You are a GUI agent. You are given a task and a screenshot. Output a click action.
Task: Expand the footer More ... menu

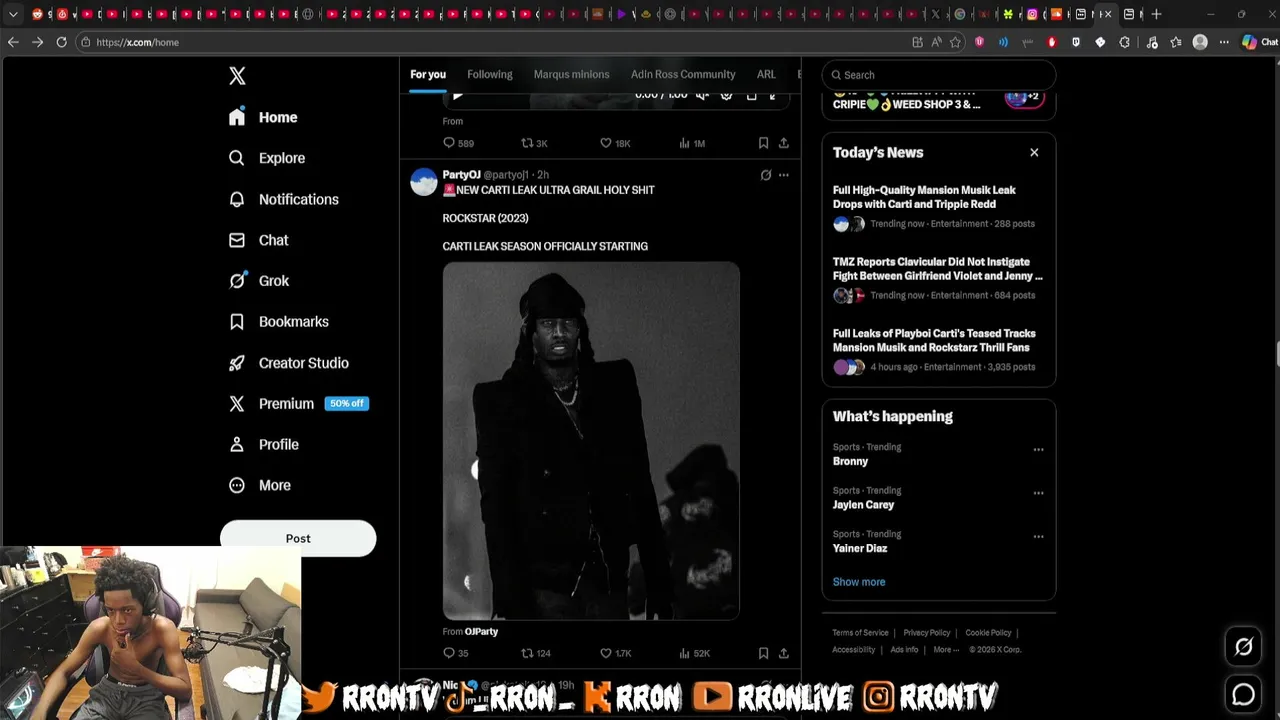tap(946, 650)
